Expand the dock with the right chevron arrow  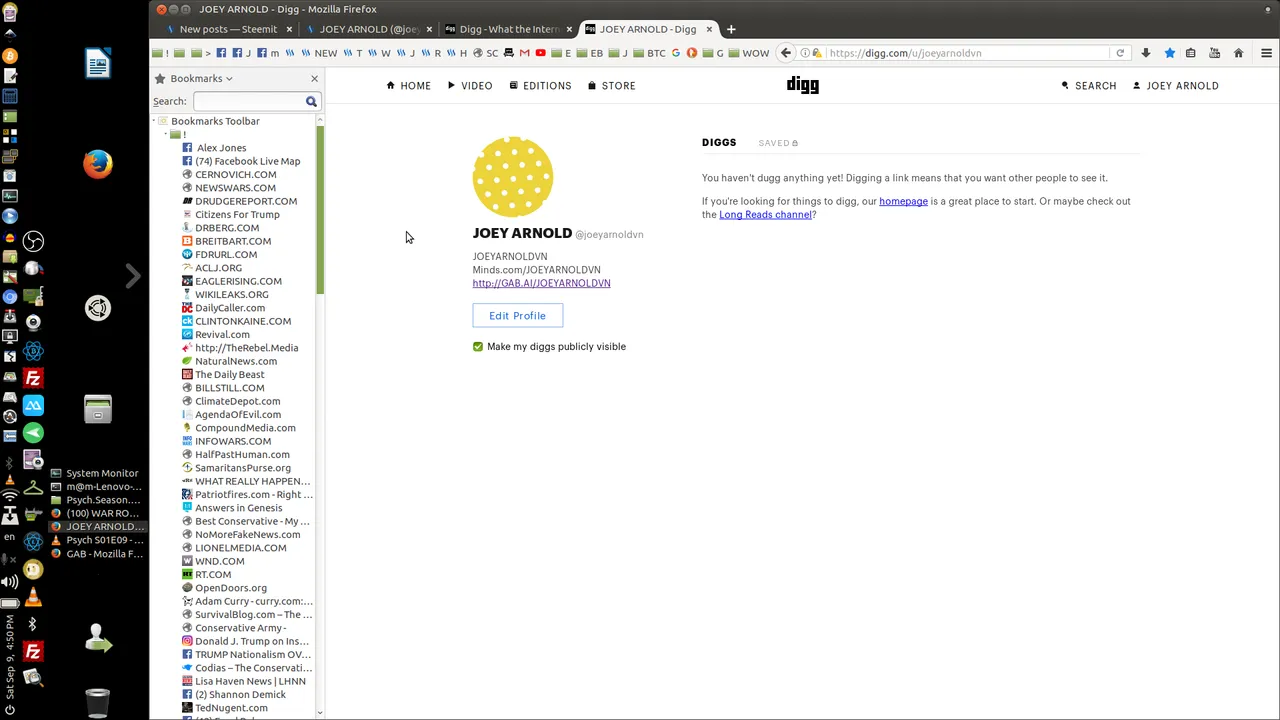click(x=133, y=276)
